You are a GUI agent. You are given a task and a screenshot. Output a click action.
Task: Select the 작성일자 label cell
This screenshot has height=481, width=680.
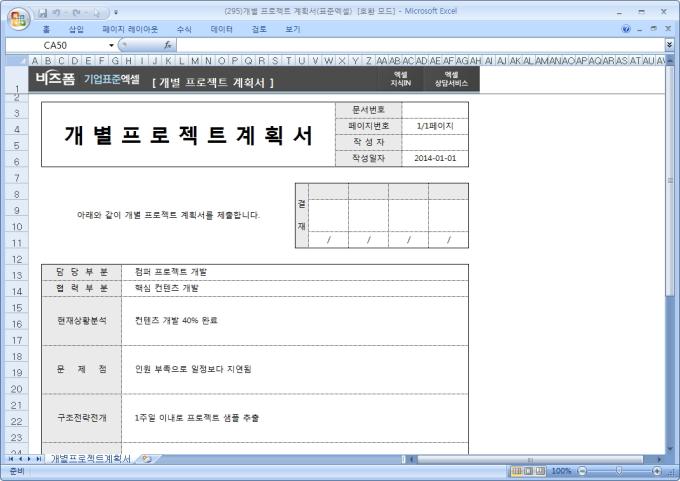368,158
